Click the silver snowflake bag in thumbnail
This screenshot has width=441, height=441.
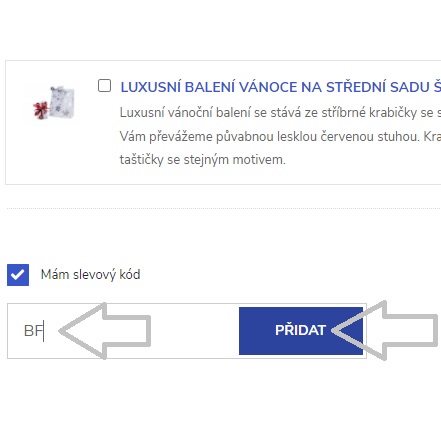pos(62,102)
